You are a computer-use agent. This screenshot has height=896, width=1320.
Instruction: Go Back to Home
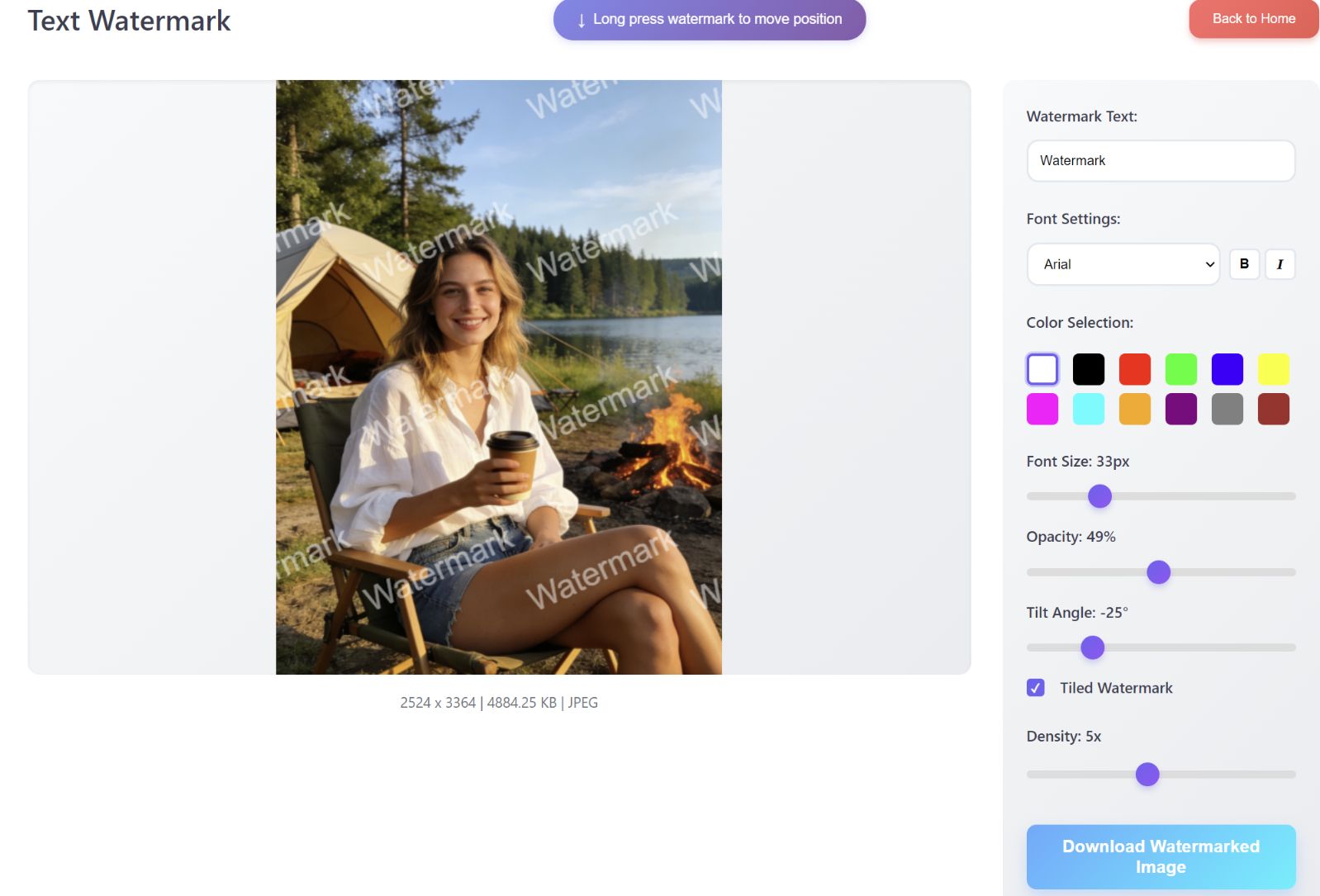[x=1253, y=18]
